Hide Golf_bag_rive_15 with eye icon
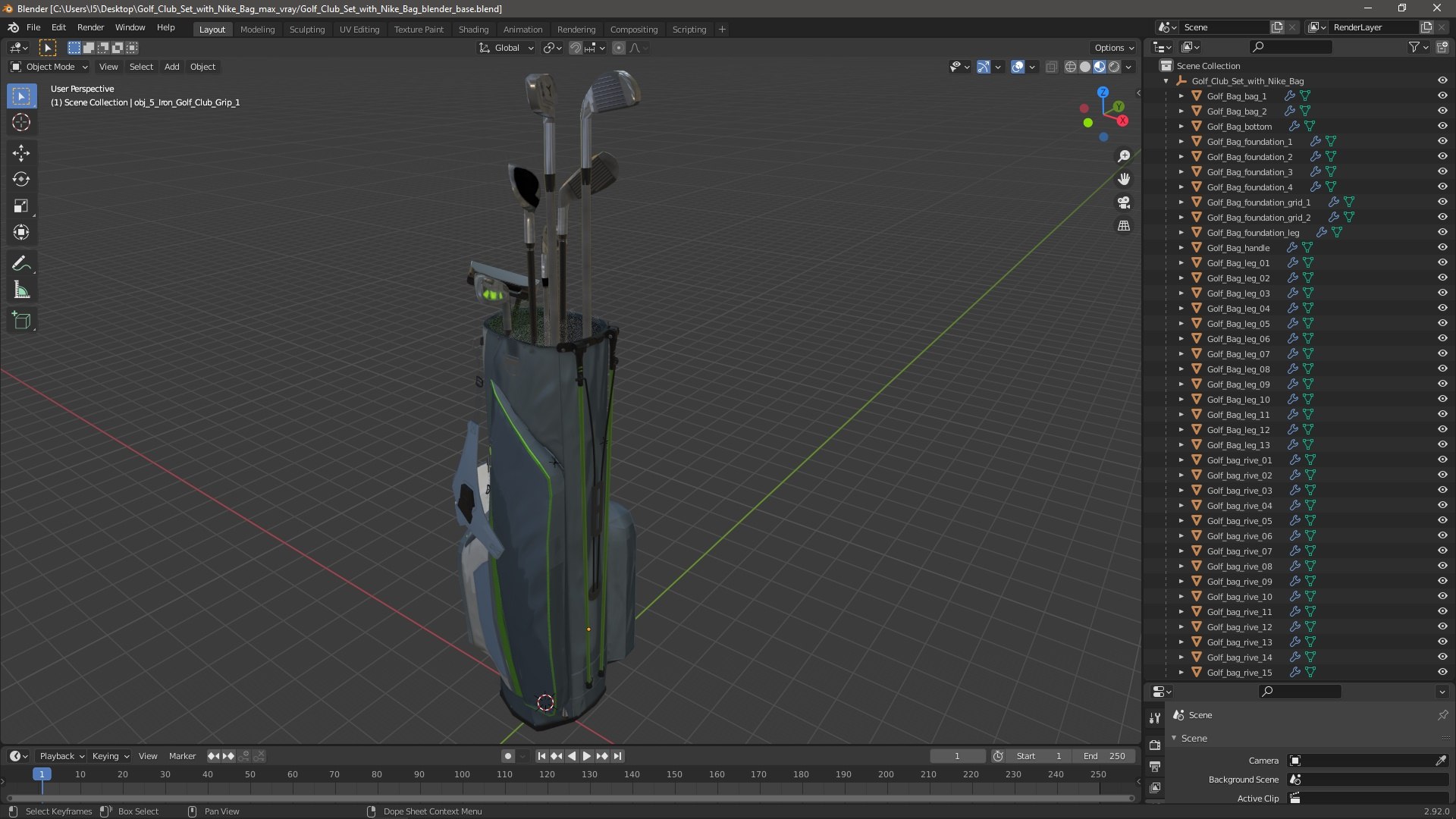Image resolution: width=1456 pixels, height=819 pixels. click(x=1442, y=673)
